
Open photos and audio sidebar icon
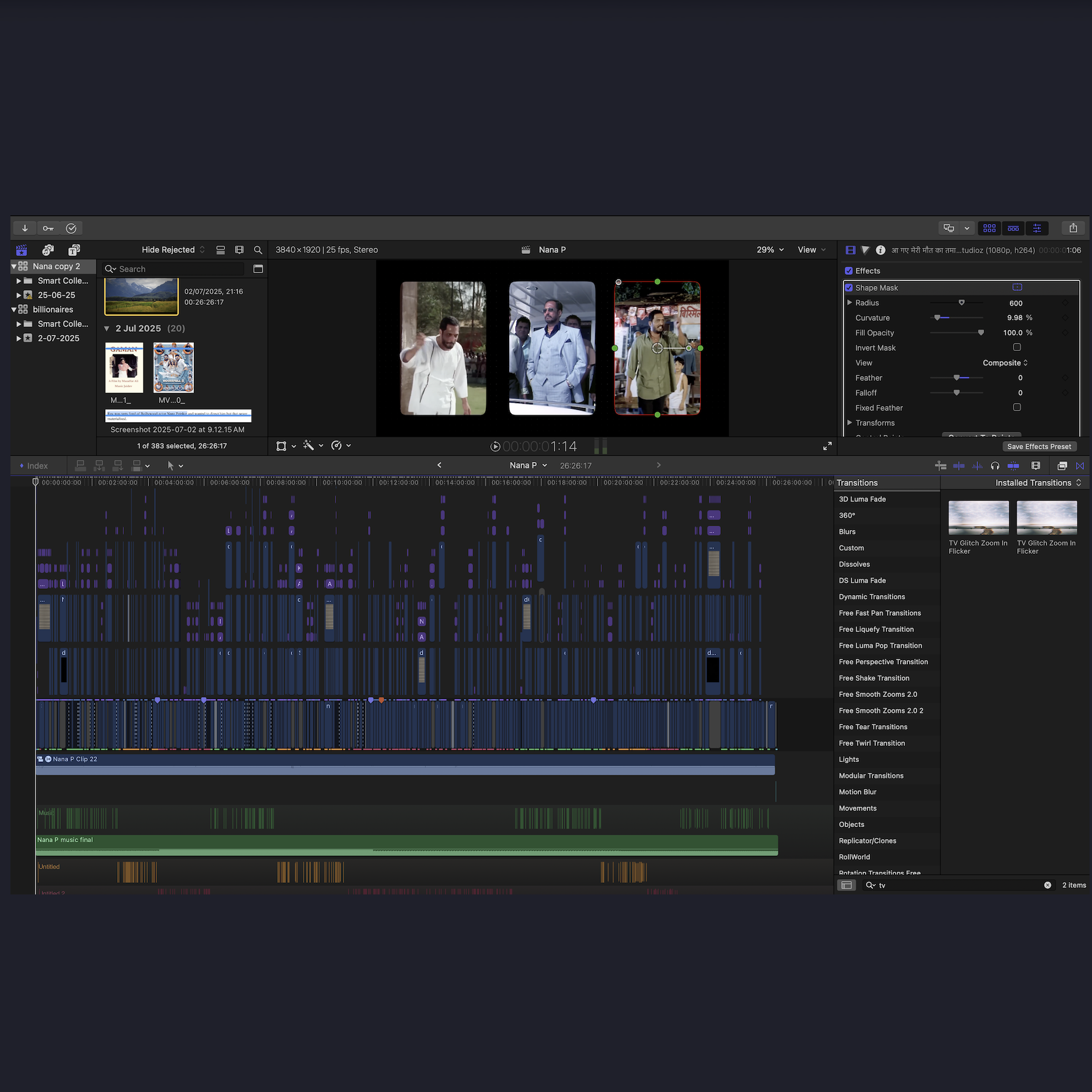[48, 250]
